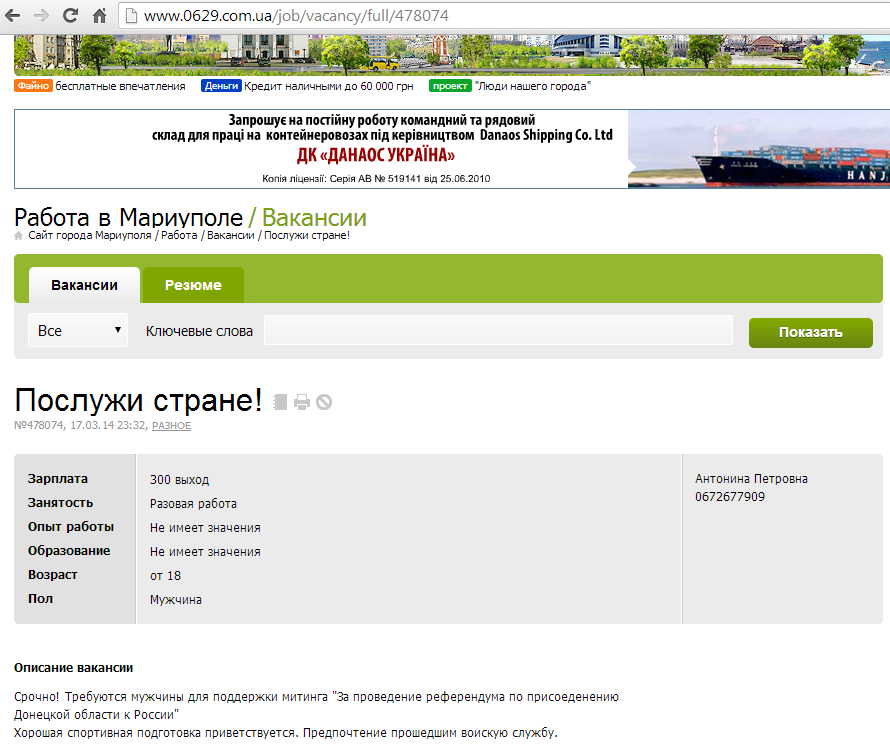Click the browser back arrow

(15, 16)
